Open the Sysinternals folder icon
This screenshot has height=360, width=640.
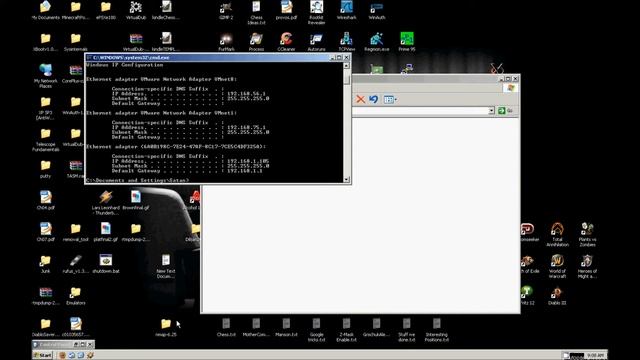tap(76, 42)
